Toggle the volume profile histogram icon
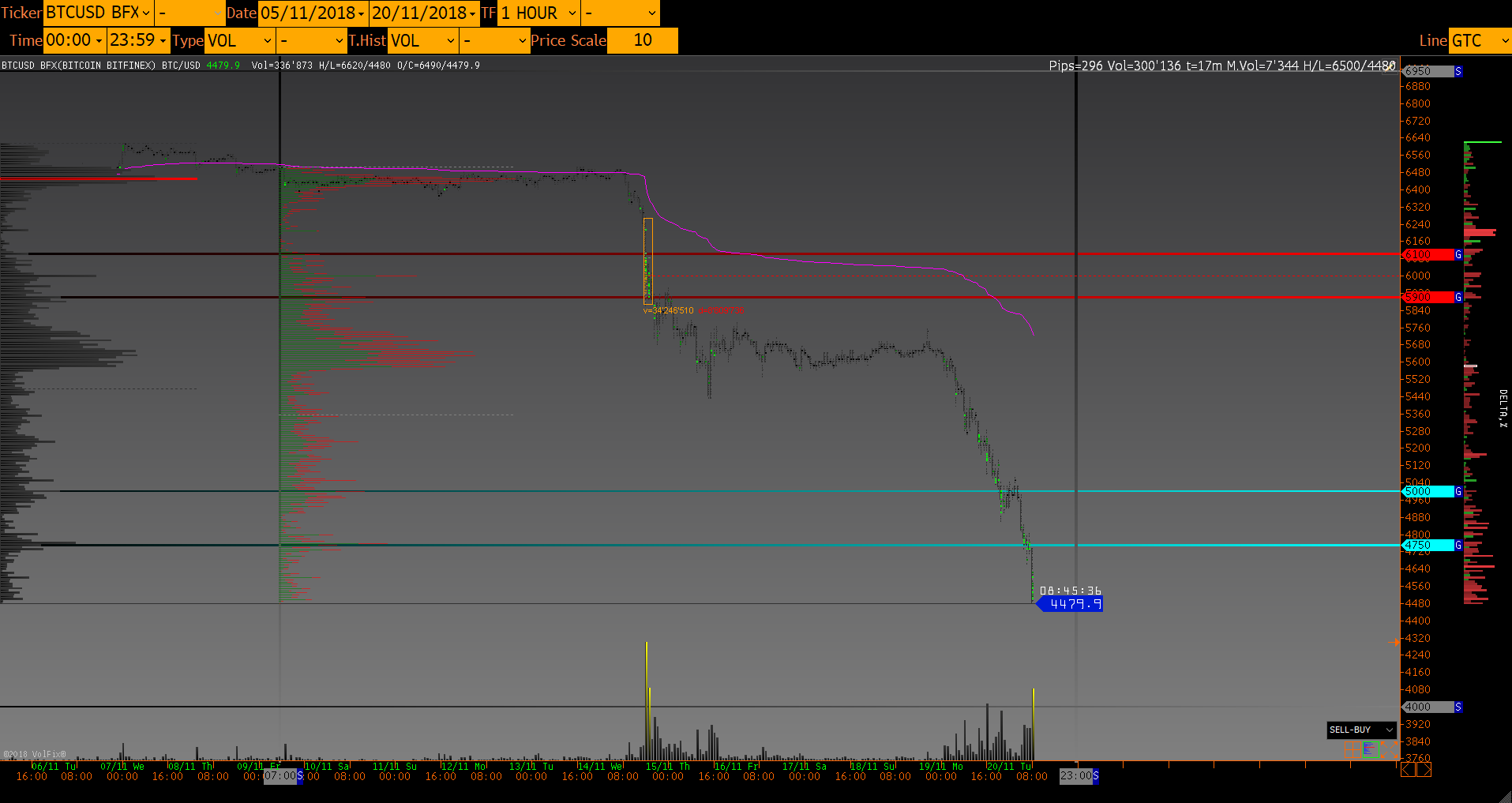This screenshot has height=803, width=1512. (x=1371, y=749)
